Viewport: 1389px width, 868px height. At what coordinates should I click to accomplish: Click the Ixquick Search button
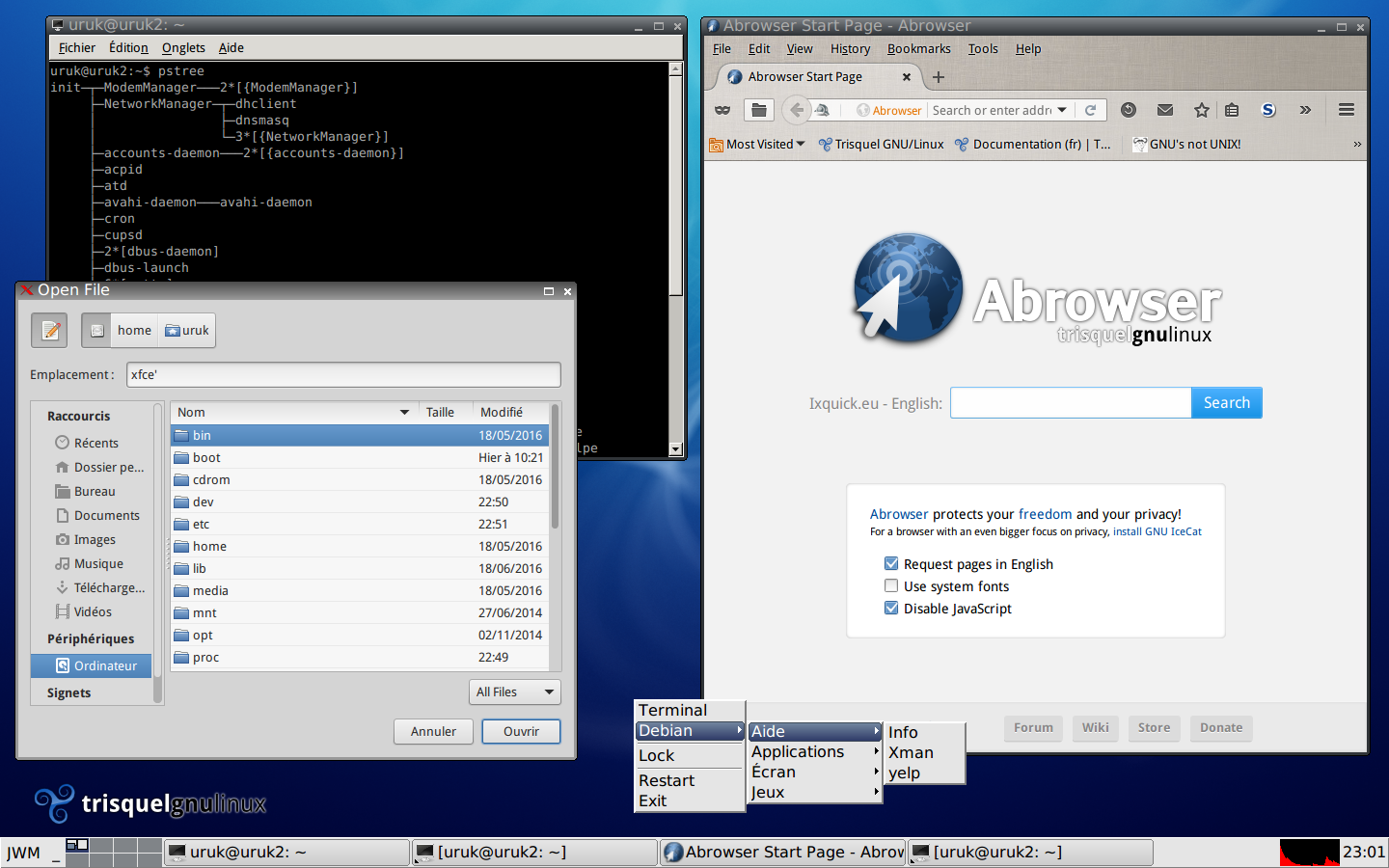1226,402
